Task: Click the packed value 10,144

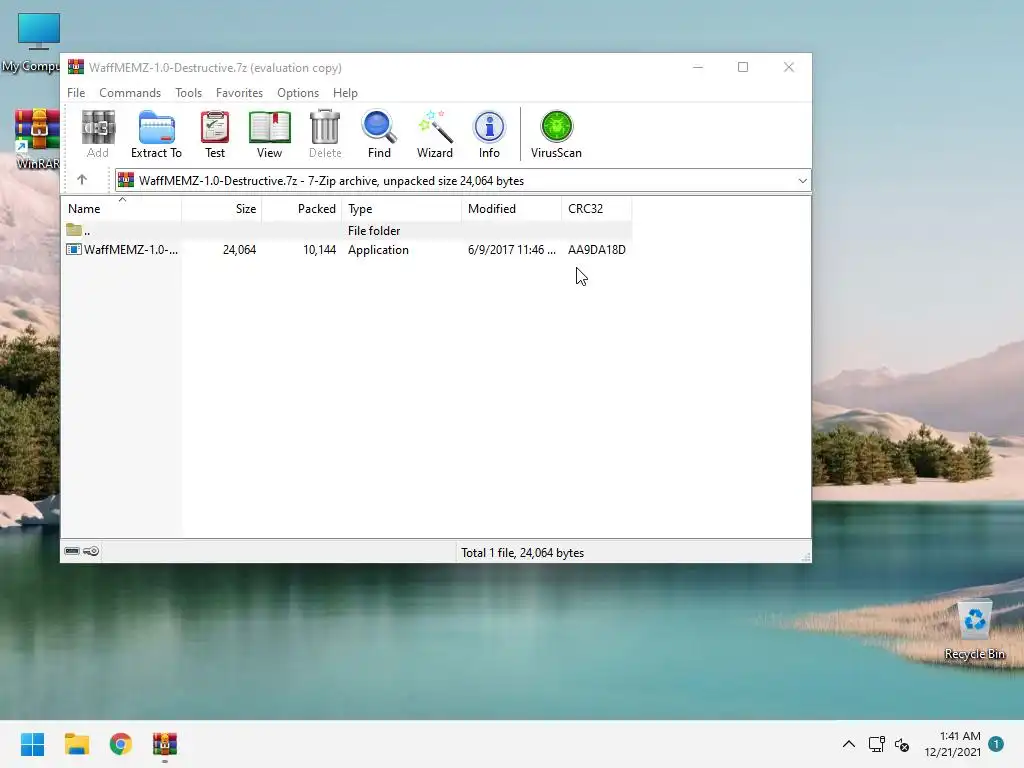Action: click(x=319, y=249)
